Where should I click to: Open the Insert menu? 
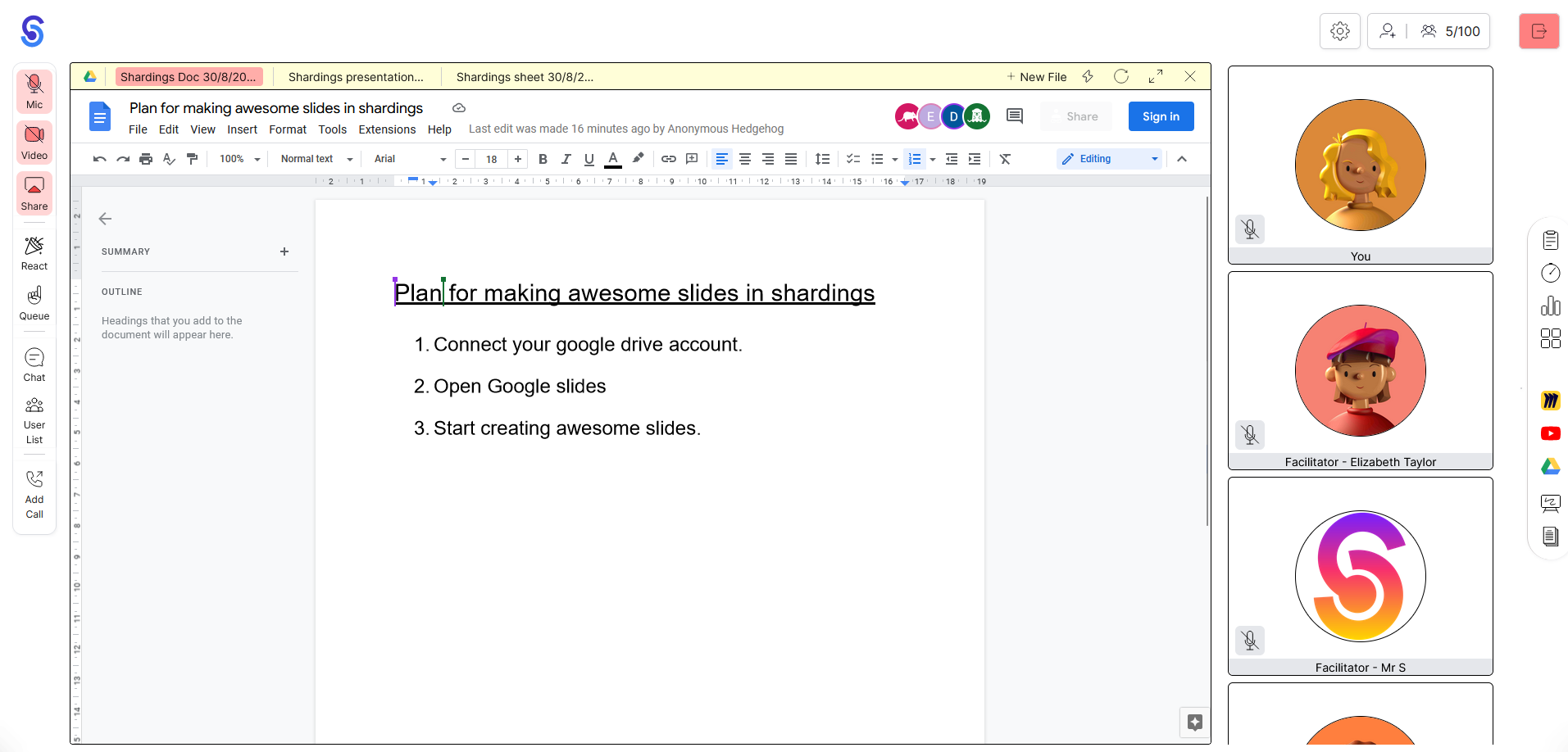pyautogui.click(x=242, y=129)
